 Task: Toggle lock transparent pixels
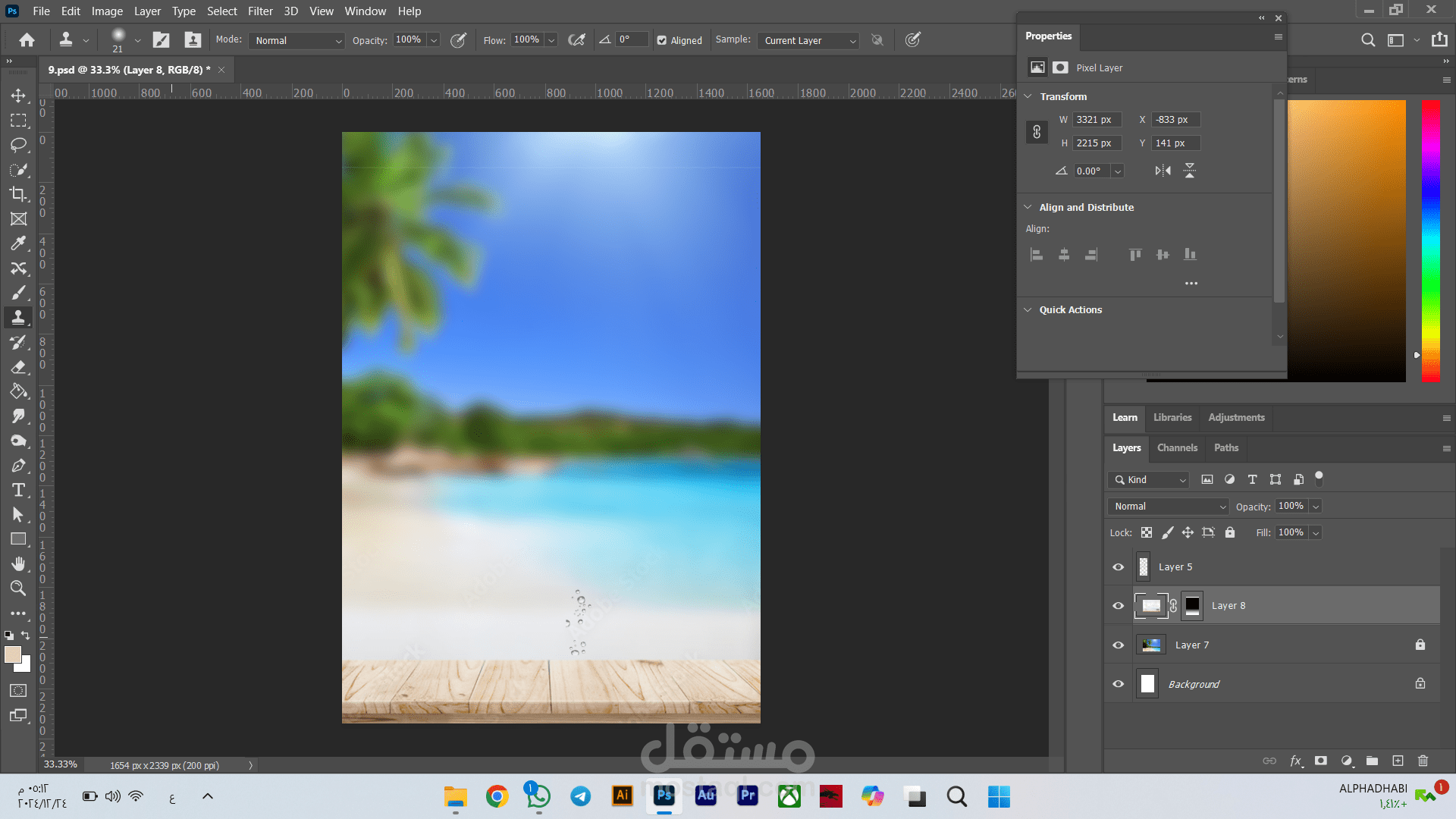[1147, 533]
